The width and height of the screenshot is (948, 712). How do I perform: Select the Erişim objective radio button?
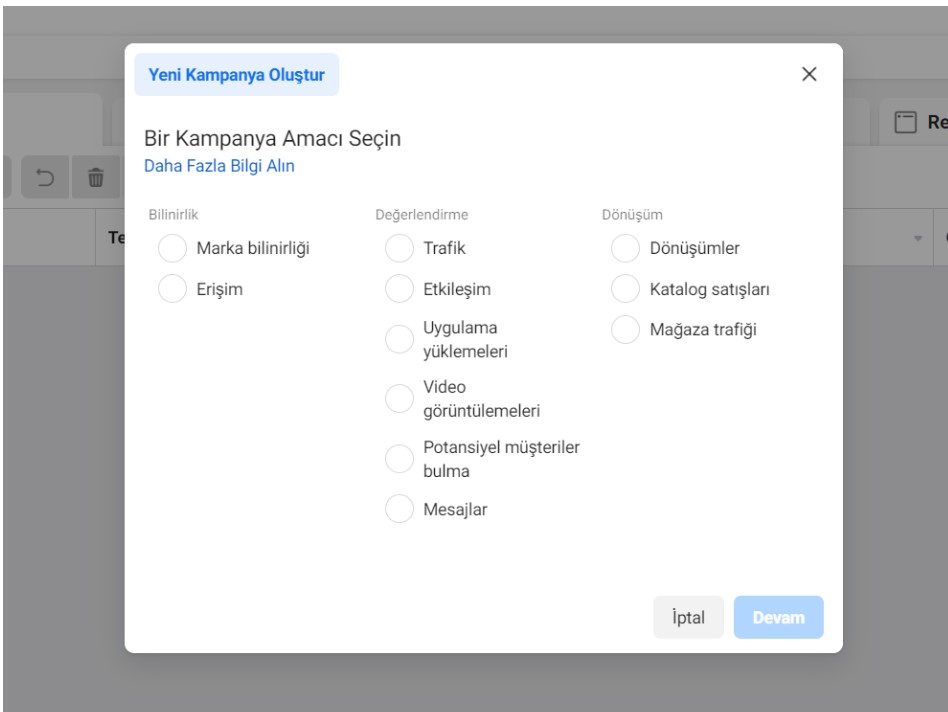(172, 289)
